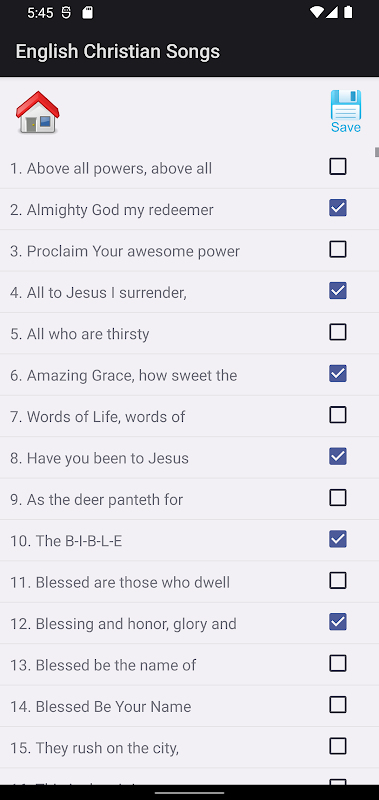The height and width of the screenshot is (800, 379).
Task: Uncheck Almighty God my redeemer checkbox
Action: point(338,208)
